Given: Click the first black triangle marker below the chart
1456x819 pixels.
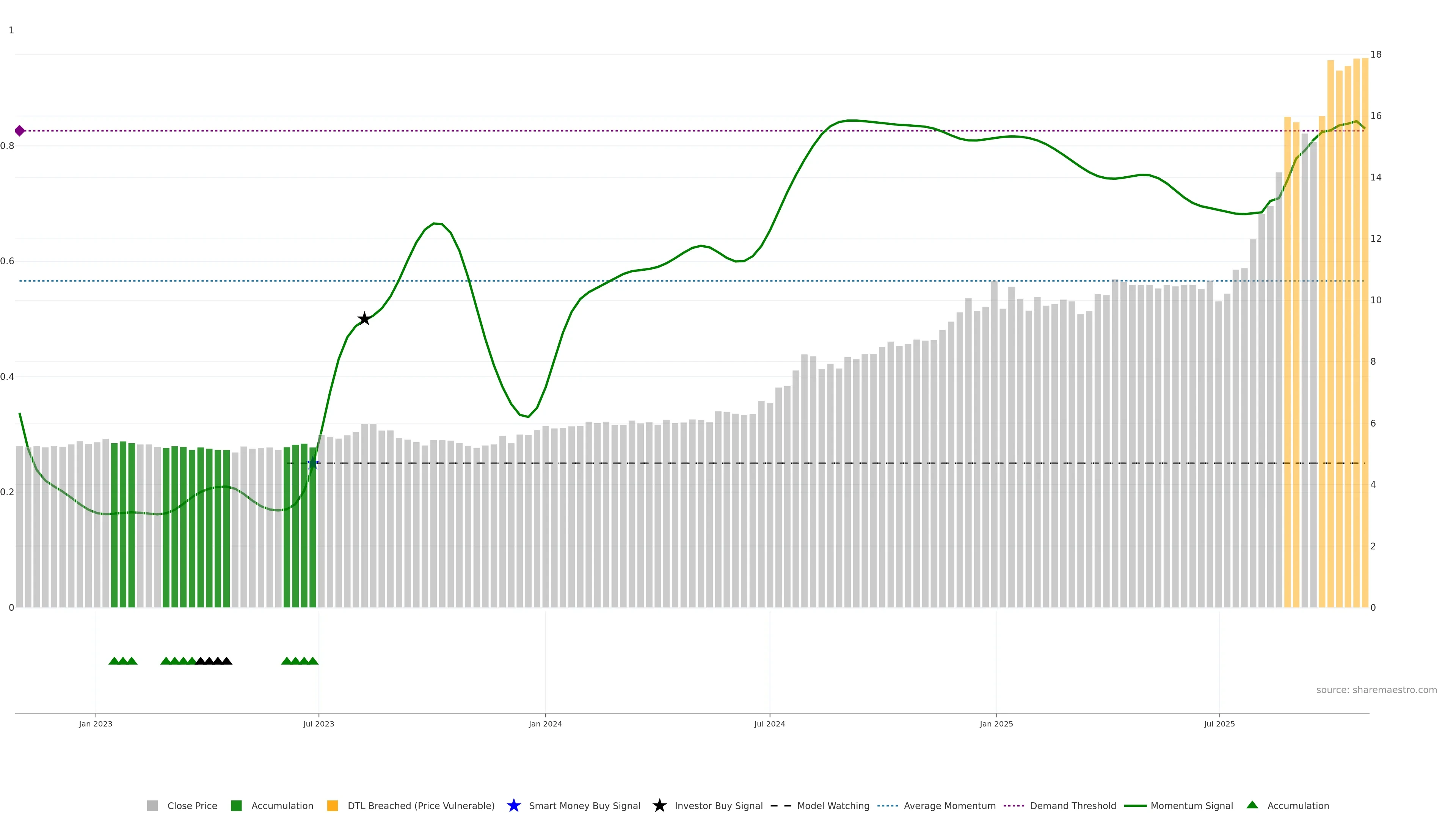Looking at the screenshot, I should pyautogui.click(x=200, y=661).
